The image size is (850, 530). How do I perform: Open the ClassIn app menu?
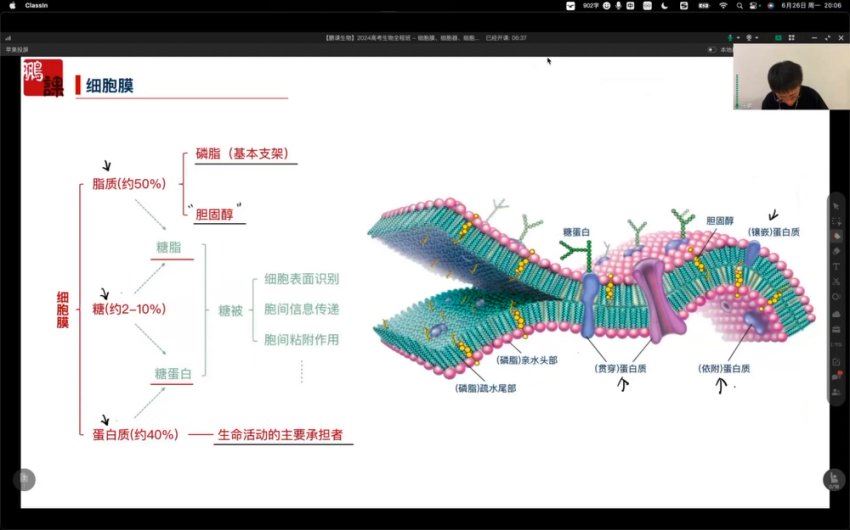(36, 5)
